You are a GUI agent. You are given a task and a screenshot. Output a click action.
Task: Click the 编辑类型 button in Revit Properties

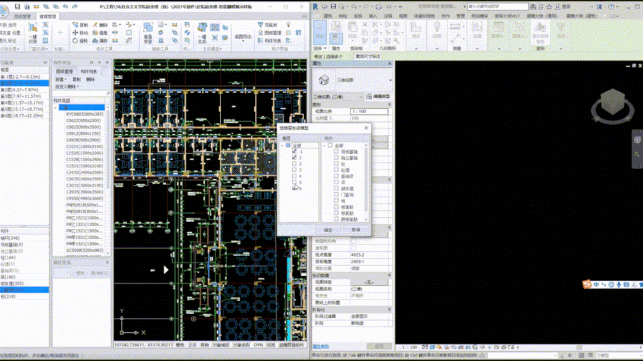378,97
